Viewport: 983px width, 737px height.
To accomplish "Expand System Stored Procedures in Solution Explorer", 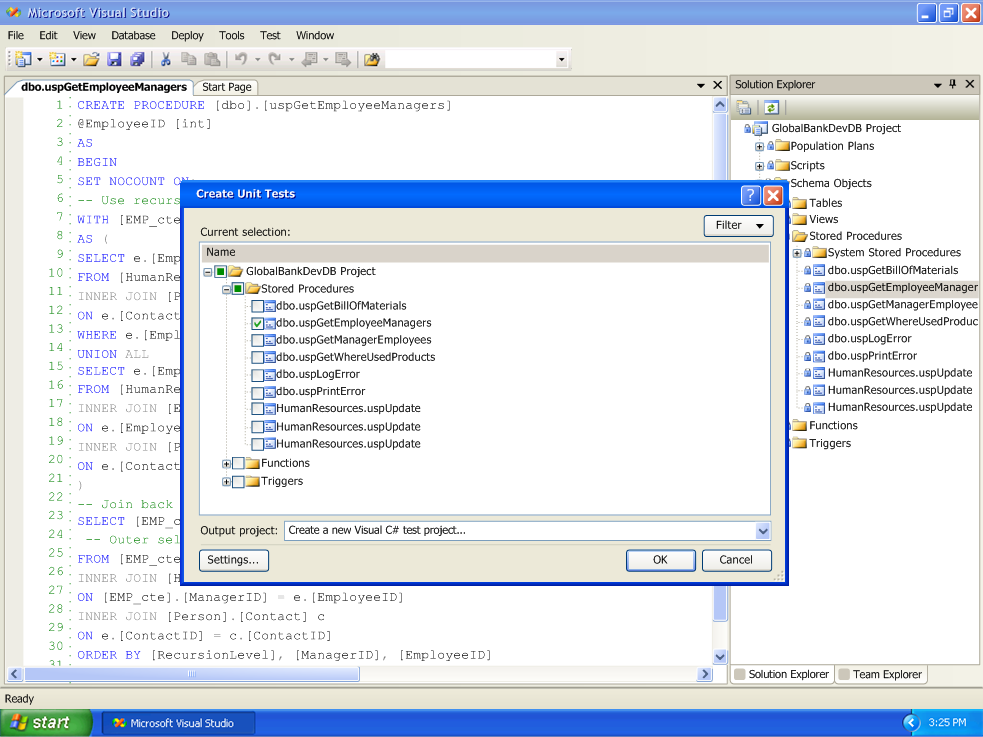I will 797,253.
